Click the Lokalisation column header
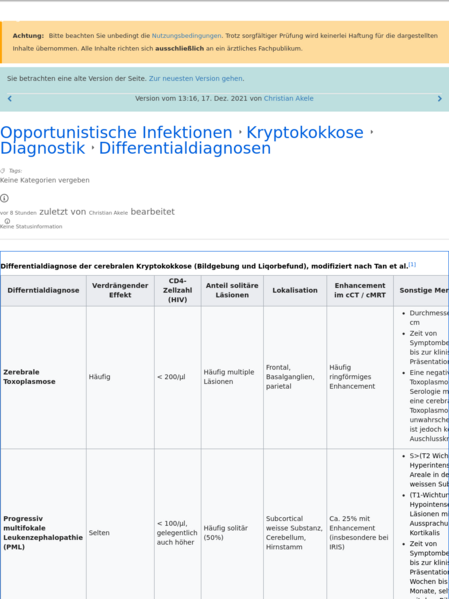449x599 pixels. click(295, 290)
